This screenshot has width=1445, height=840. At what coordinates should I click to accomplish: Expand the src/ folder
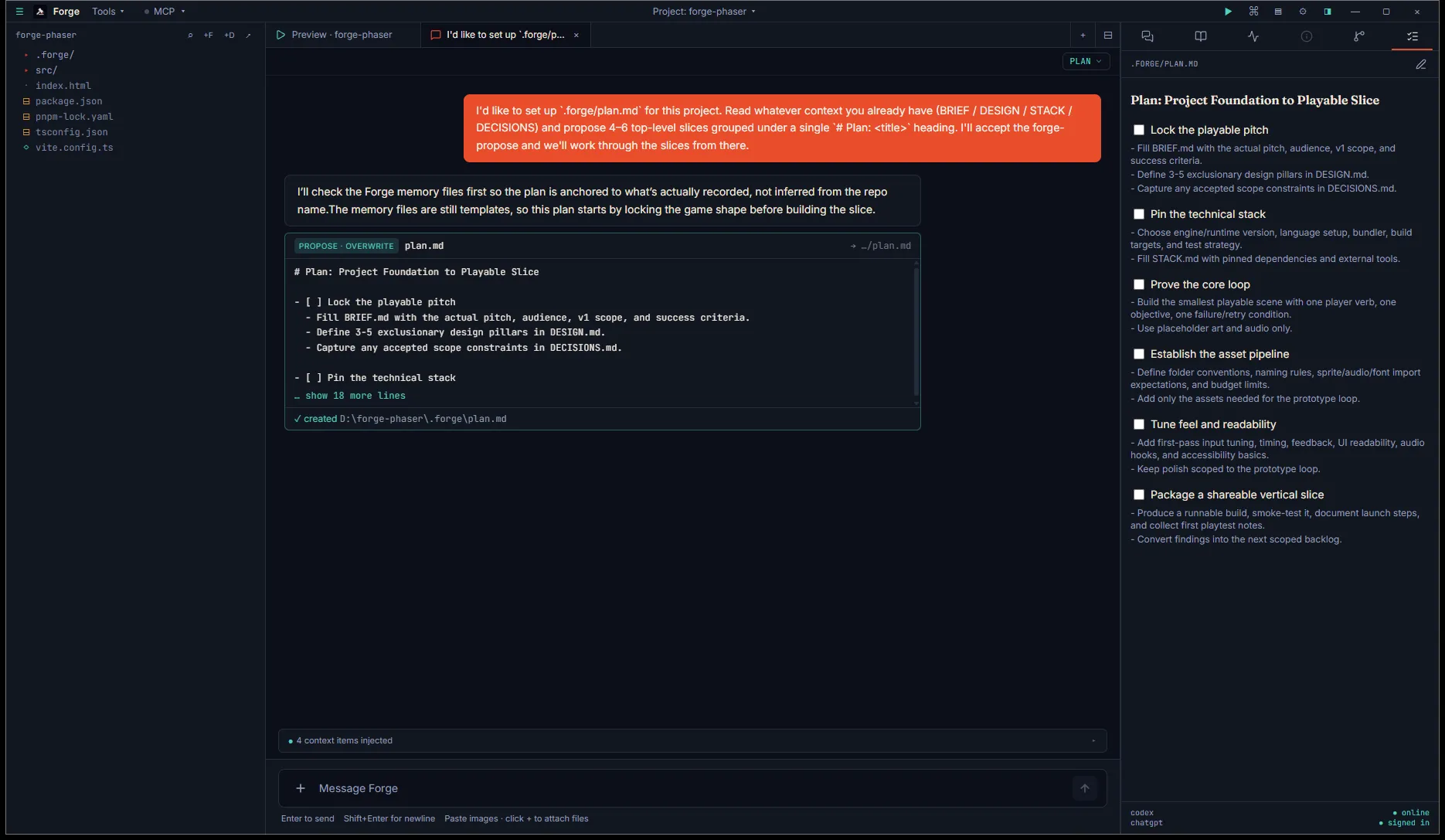coord(46,70)
